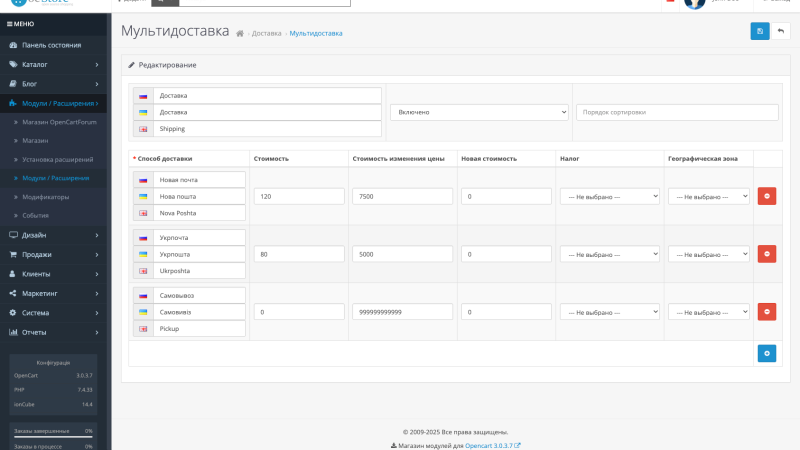This screenshot has height=450, width=800.
Task: Remove the Nova Poshta delivery row
Action: [767, 196]
